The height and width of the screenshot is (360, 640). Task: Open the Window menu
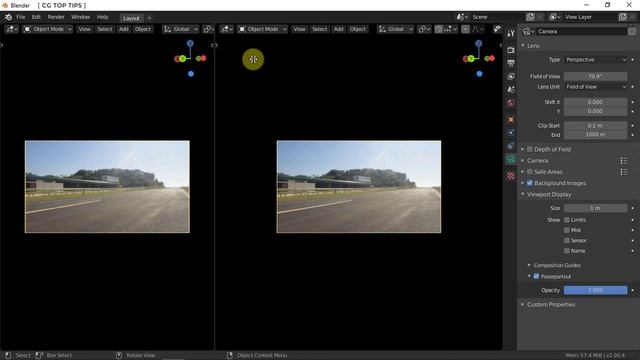(x=80, y=17)
